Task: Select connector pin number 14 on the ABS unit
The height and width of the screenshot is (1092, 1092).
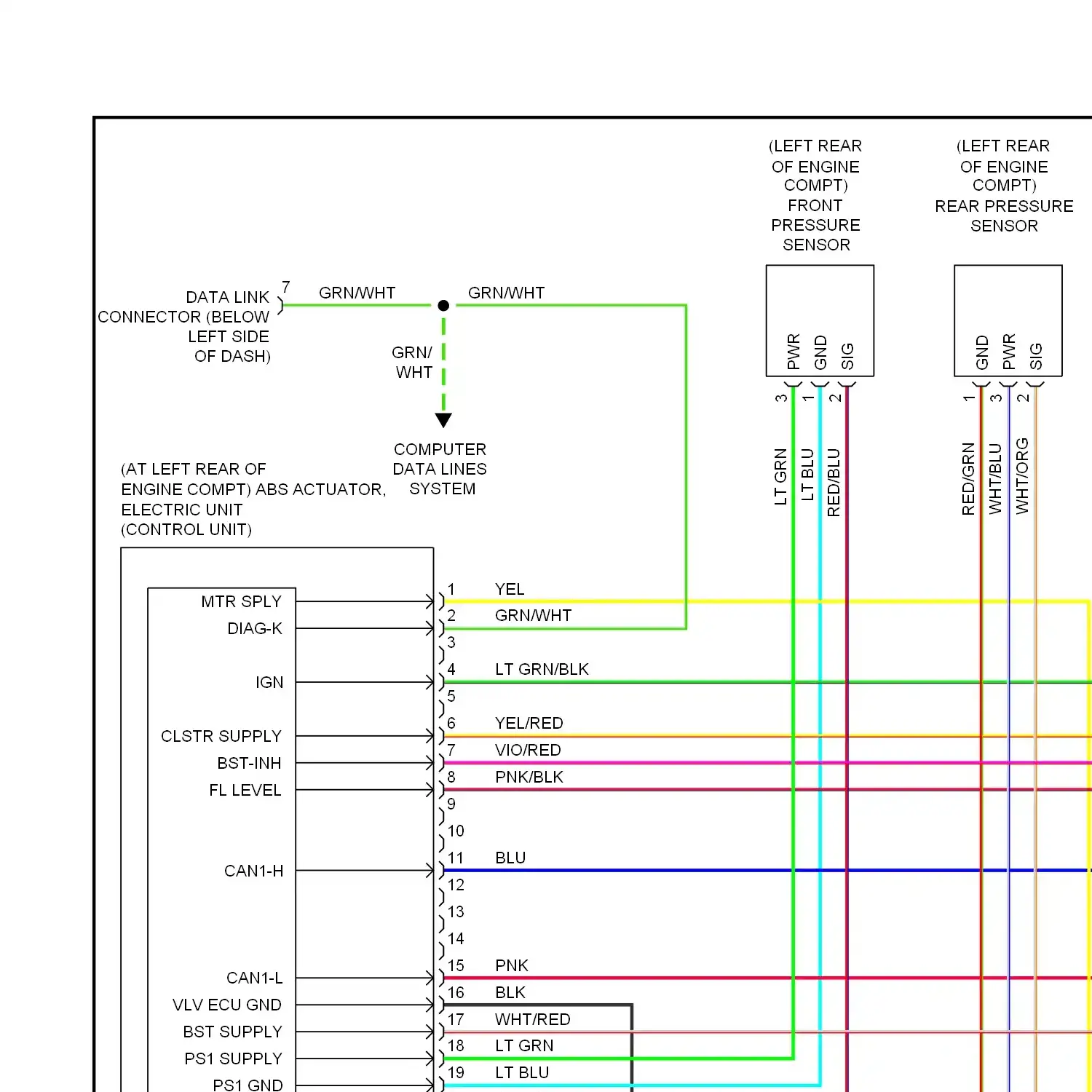Action: 456,938
